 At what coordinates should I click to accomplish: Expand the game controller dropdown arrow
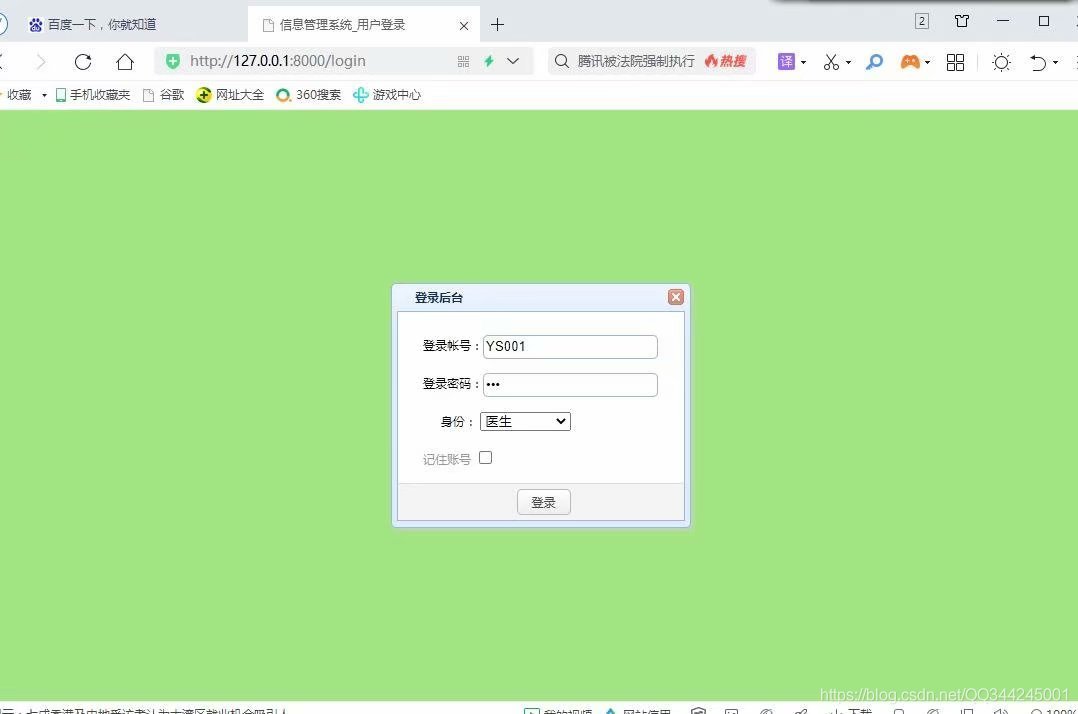(927, 63)
